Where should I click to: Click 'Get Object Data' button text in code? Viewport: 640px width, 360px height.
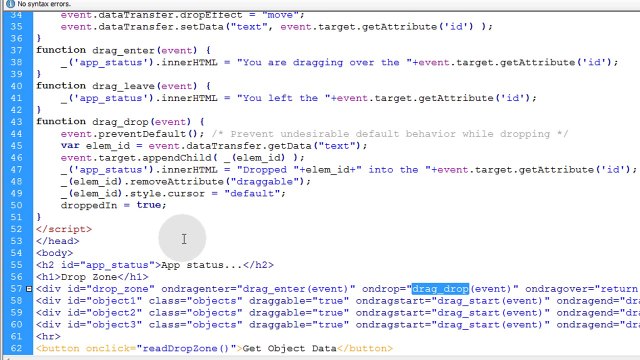(289, 349)
